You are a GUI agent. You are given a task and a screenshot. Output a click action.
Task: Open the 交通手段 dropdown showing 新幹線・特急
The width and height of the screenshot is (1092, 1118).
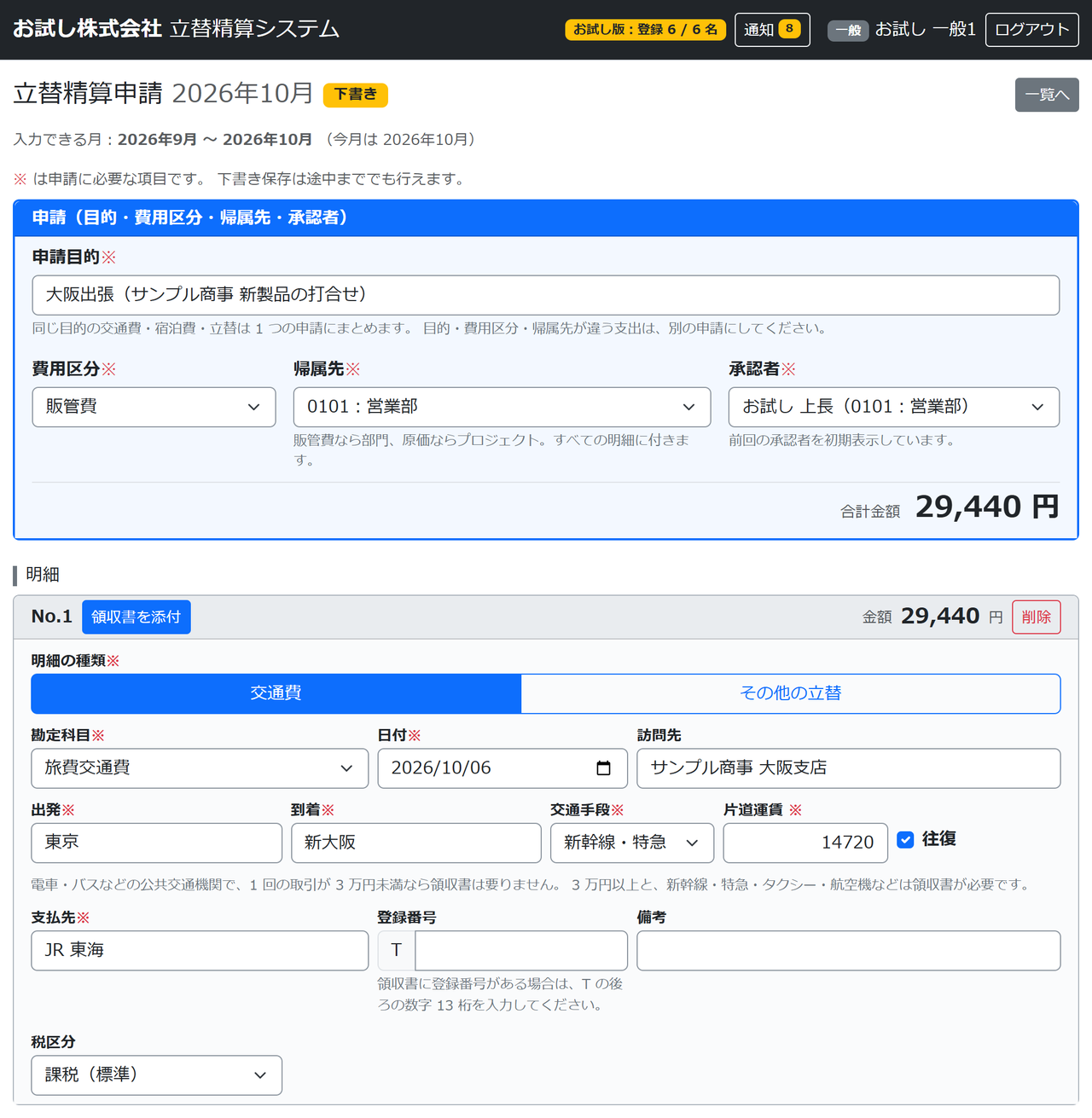(x=632, y=843)
